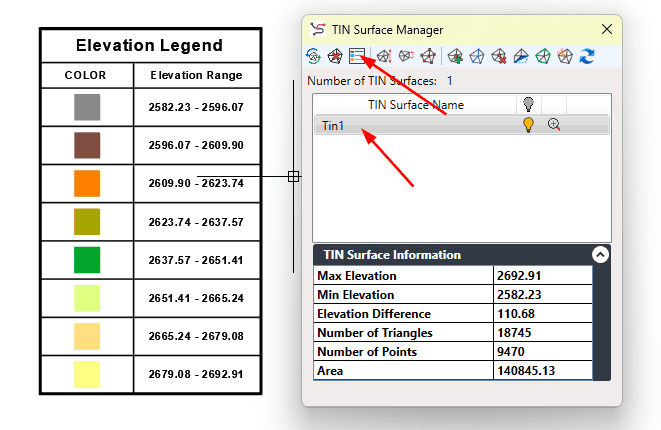The height and width of the screenshot is (430, 661).
Task: Click the green circular rebuild TIN icon
Action: coord(315,57)
